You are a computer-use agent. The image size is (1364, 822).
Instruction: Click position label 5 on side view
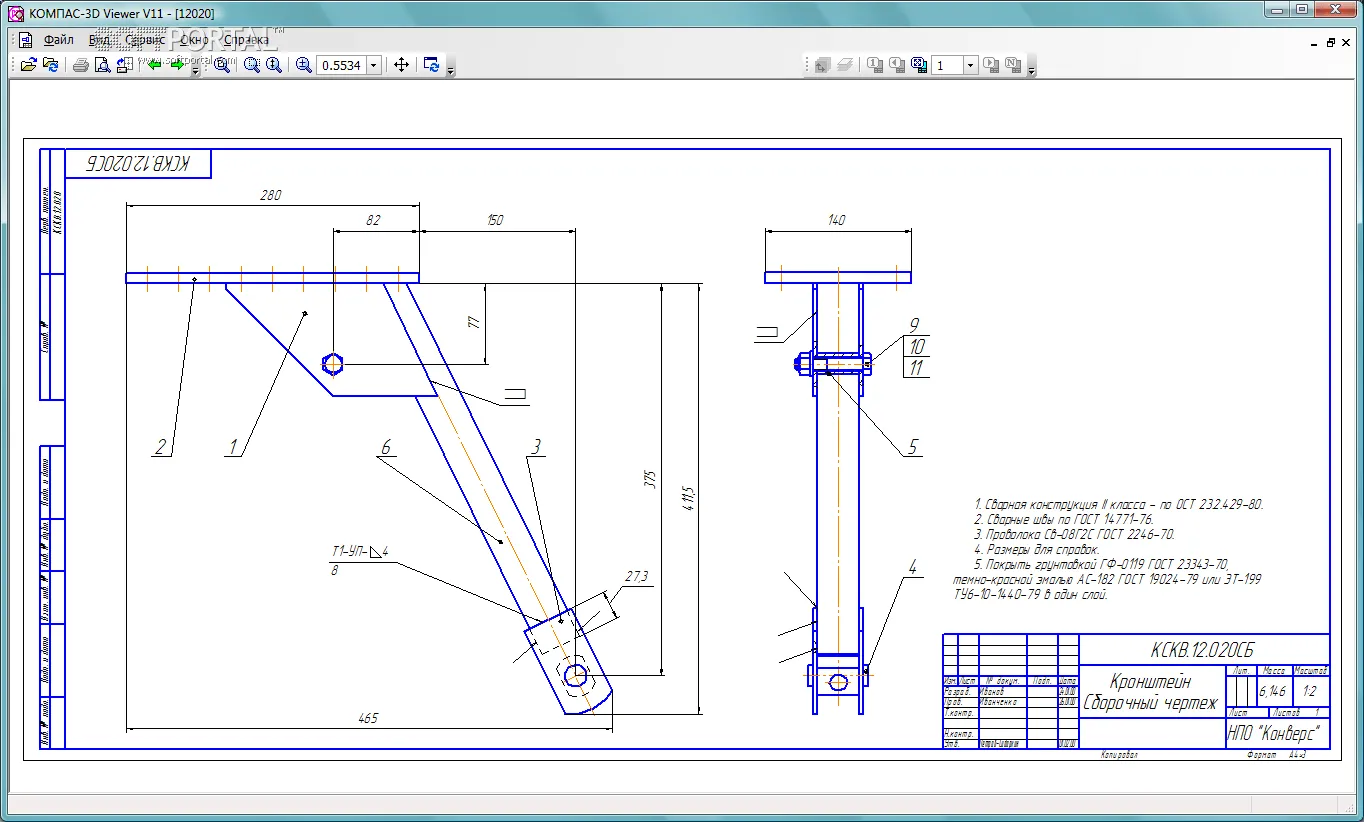coord(912,448)
